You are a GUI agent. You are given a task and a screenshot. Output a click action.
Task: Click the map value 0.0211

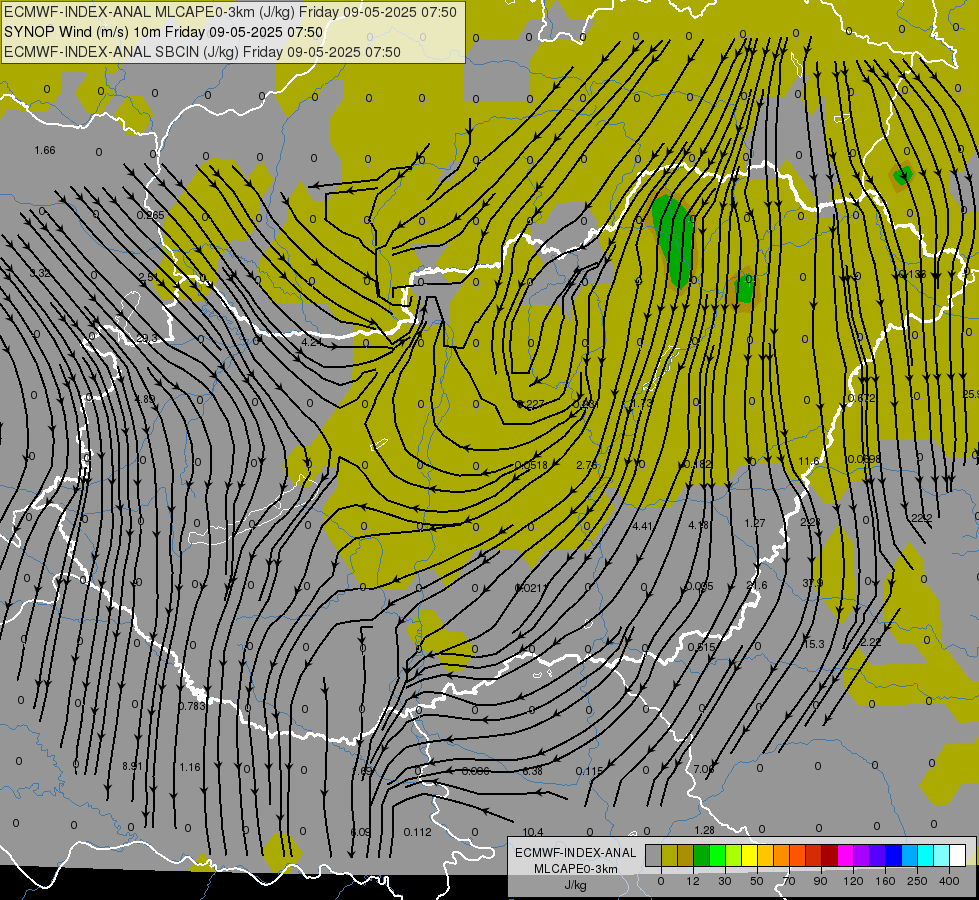(531, 588)
